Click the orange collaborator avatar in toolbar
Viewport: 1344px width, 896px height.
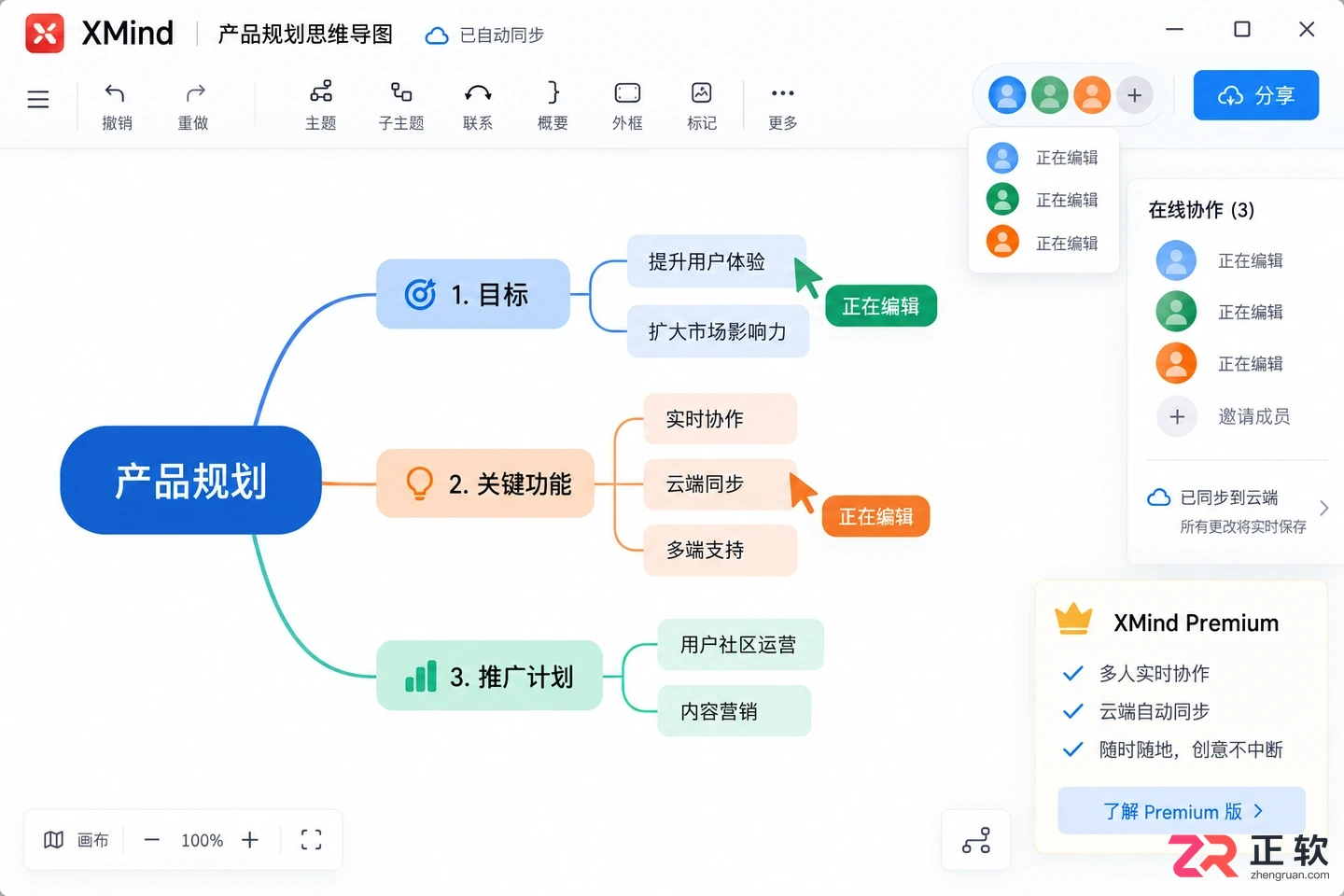(x=1092, y=95)
